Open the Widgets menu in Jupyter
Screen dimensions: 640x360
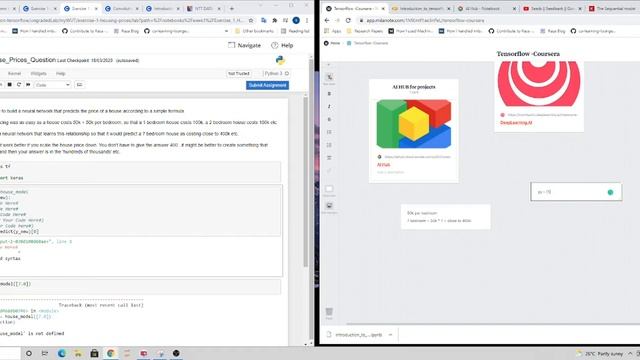[x=38, y=73]
